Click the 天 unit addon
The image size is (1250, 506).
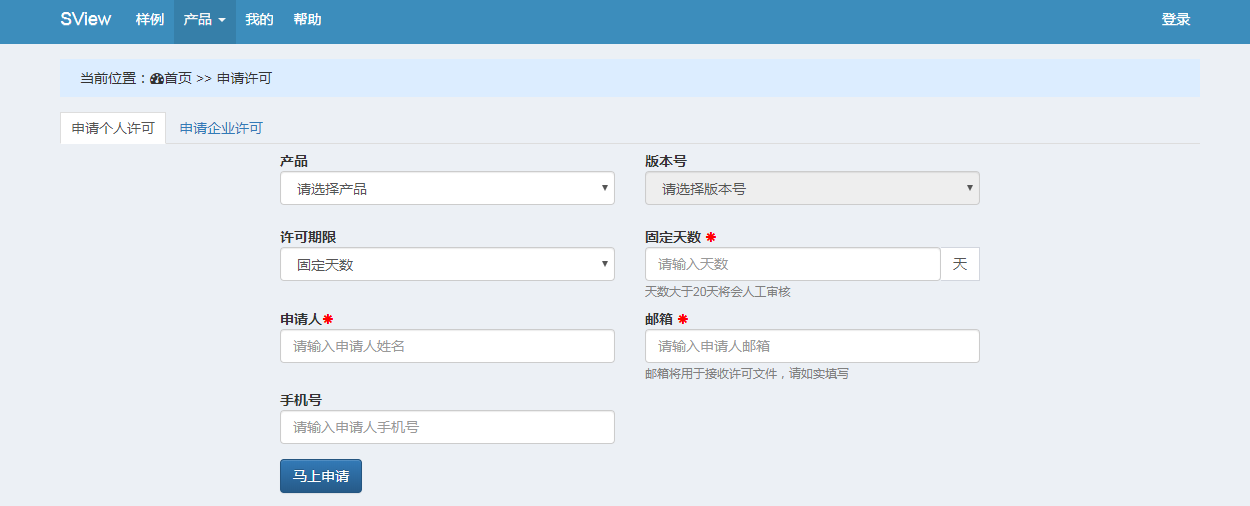coord(960,264)
